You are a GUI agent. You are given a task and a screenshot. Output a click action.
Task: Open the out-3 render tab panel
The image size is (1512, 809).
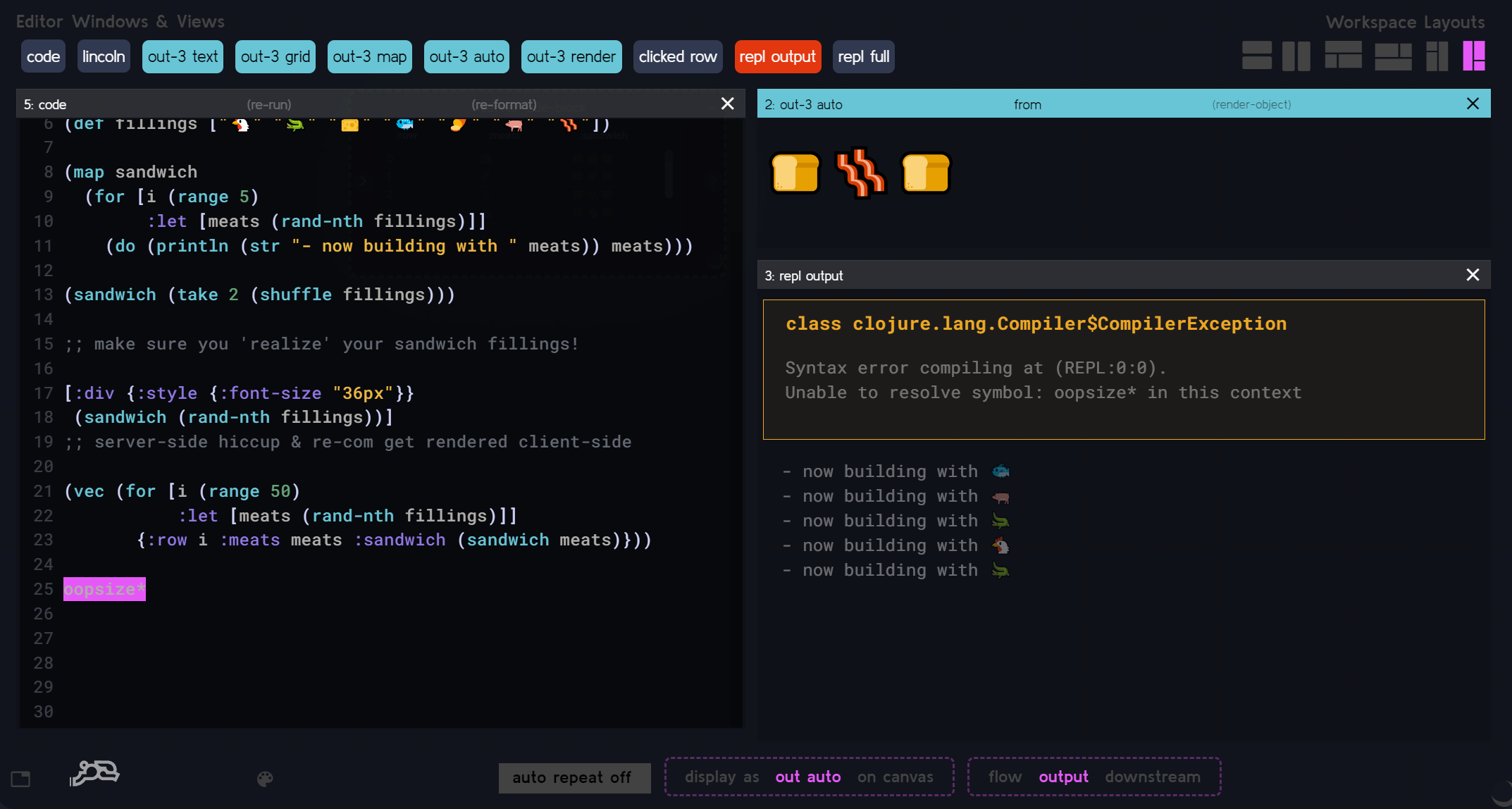pos(571,56)
